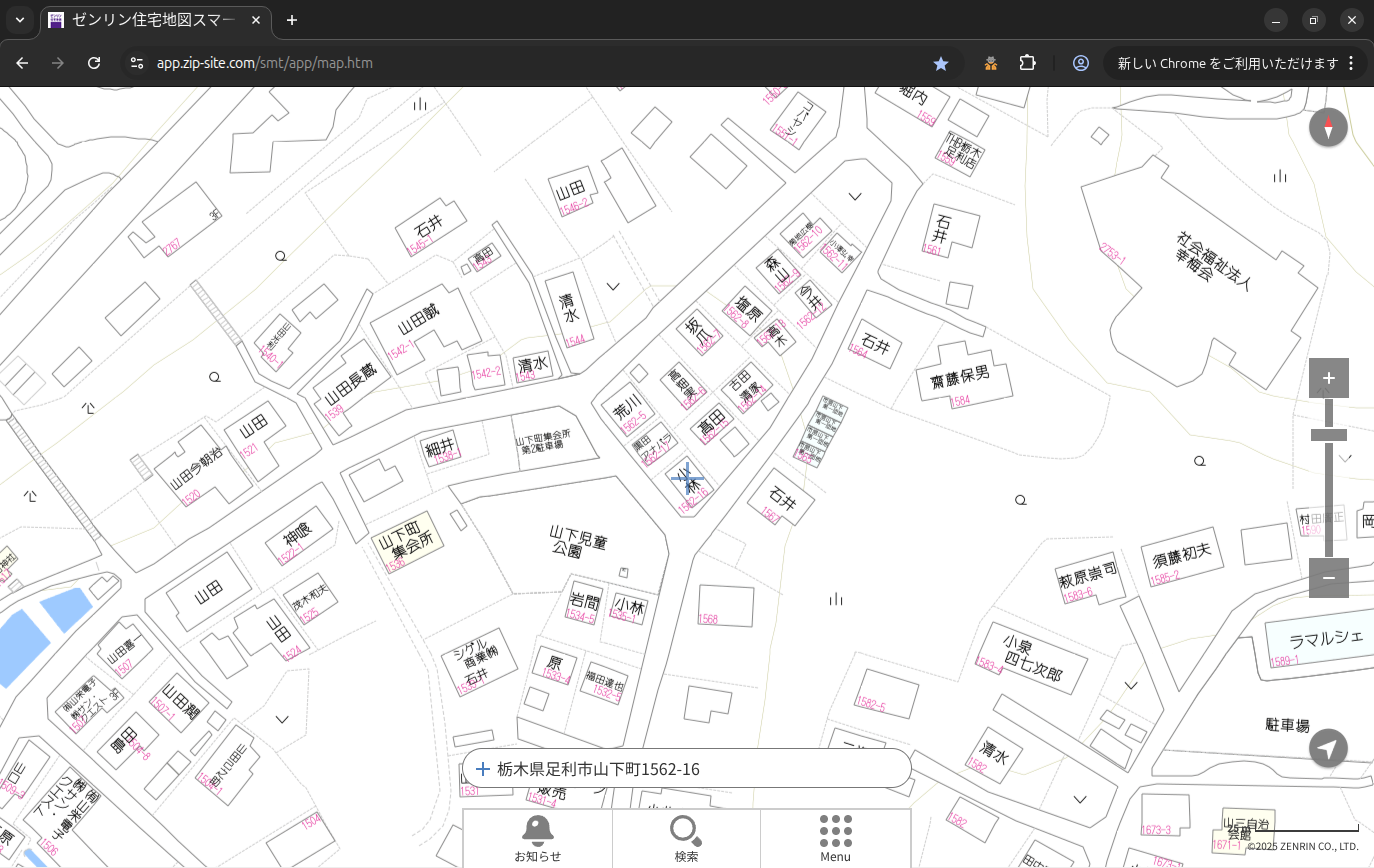Bookmark this page with star
The image size is (1374, 868).
(940, 63)
